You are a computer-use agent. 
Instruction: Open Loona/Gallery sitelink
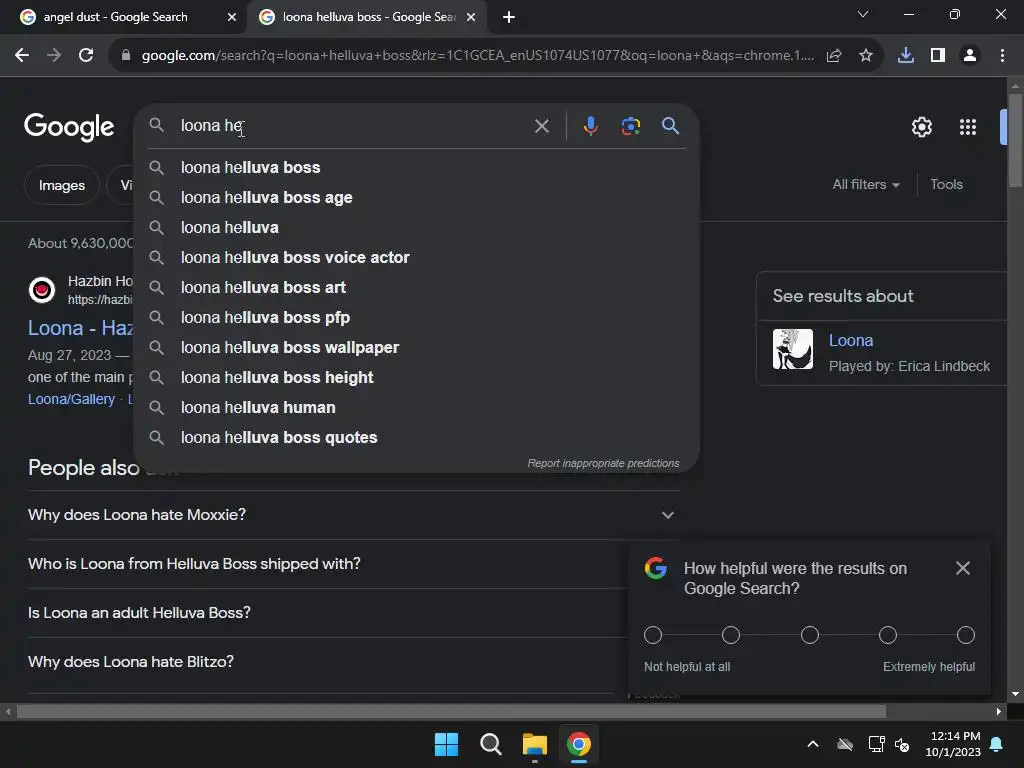71,399
